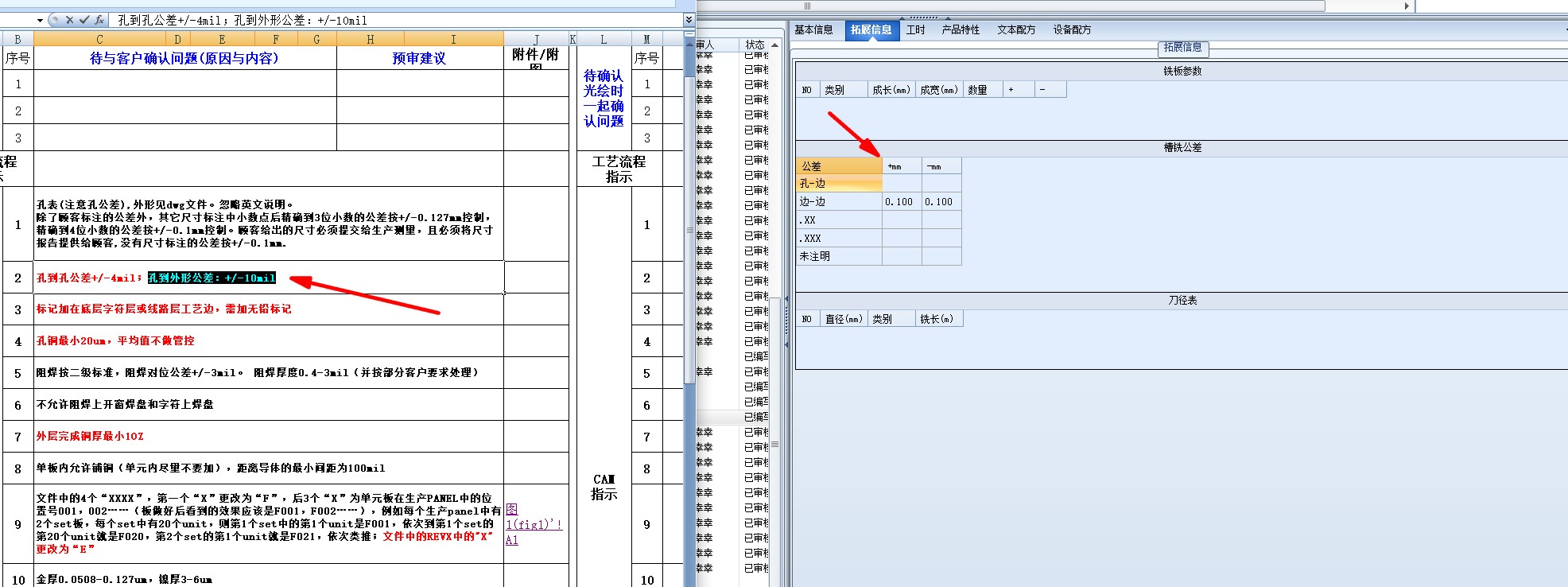1568x587 pixels.
Task: Select the .XXX tolerance row
Action: click(x=839, y=239)
